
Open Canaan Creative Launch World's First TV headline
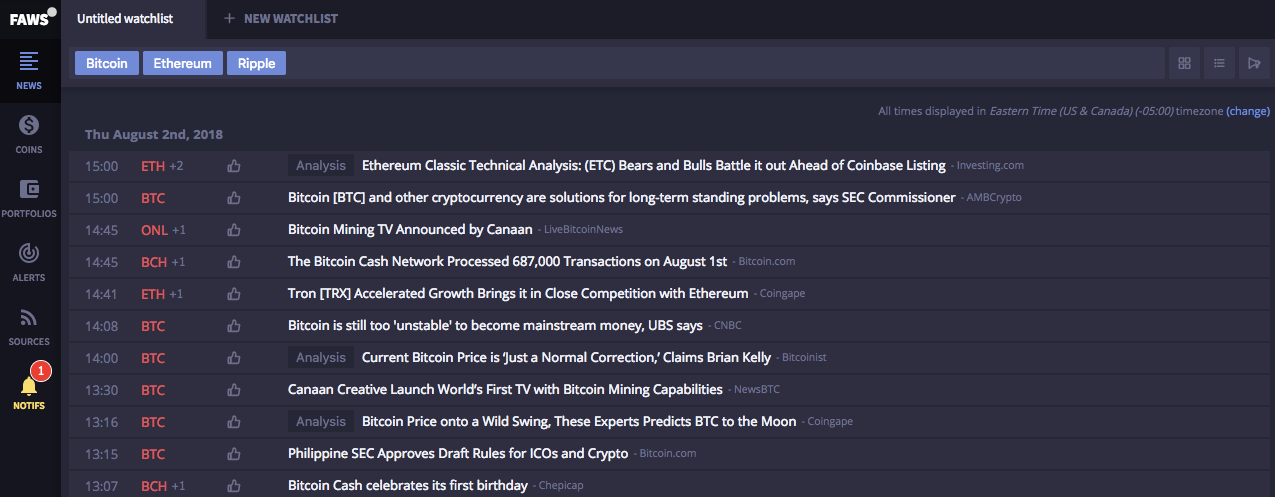505,390
